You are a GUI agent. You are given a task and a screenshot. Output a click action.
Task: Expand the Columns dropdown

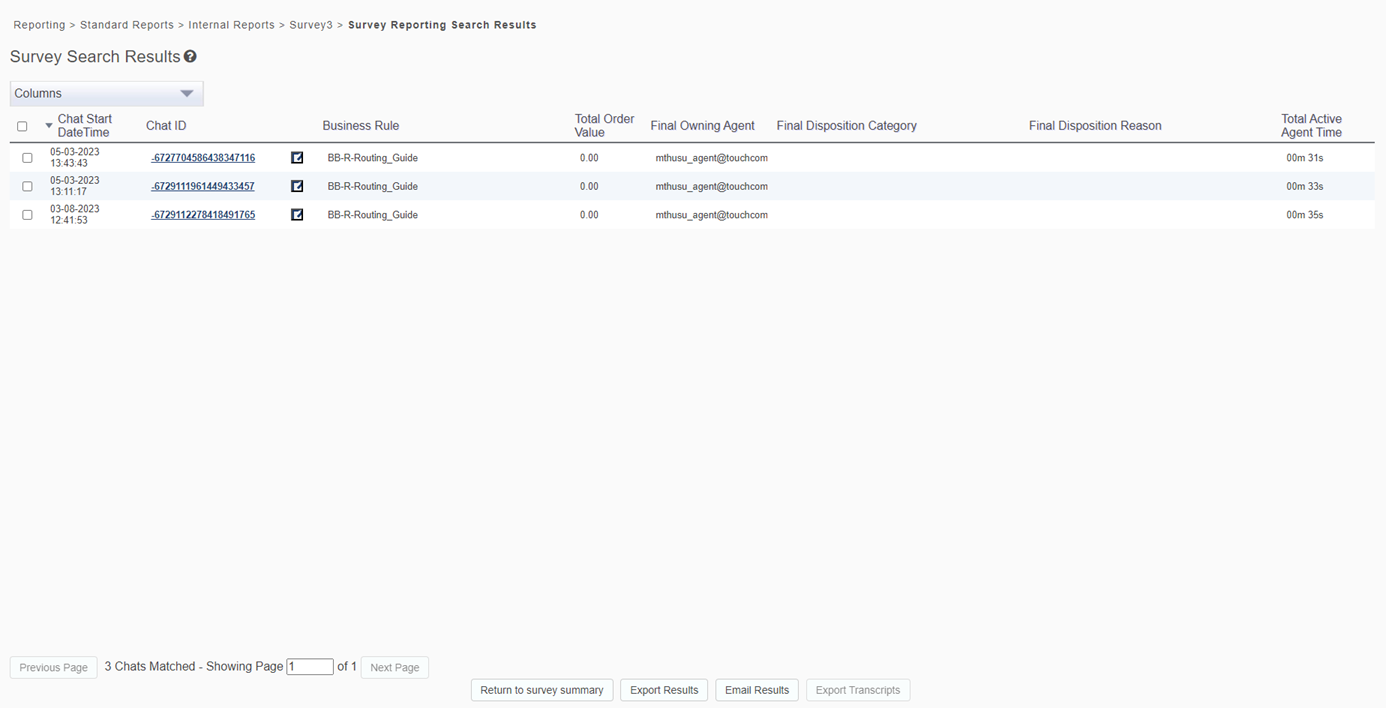tap(106, 93)
